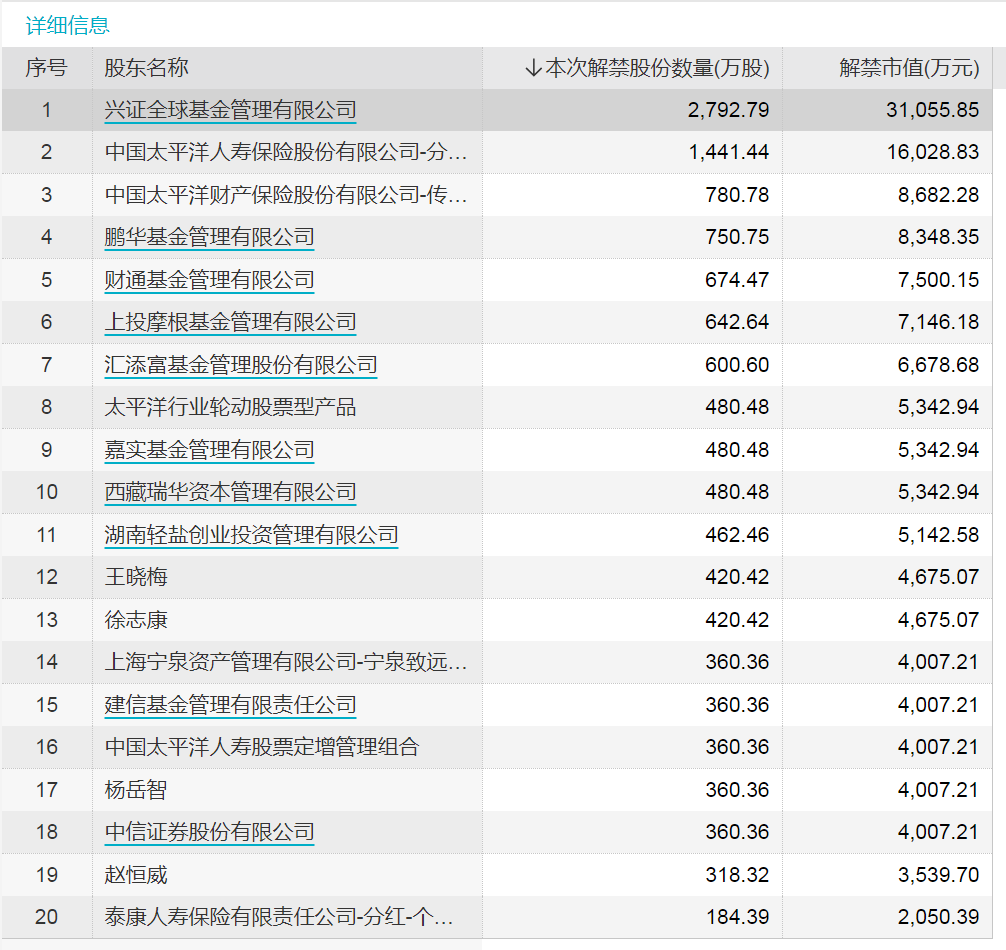Viewport: 1006px width, 950px height.
Task: Sort by 本次解禁股份数量 down-arrow icon
Action: [533, 68]
